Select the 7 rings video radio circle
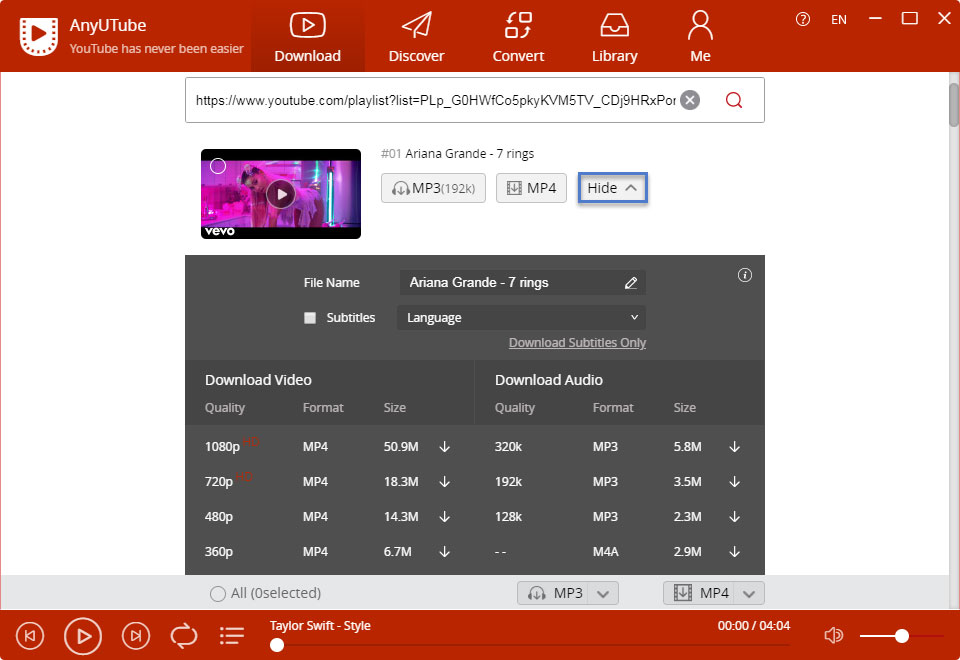 pyautogui.click(x=218, y=166)
